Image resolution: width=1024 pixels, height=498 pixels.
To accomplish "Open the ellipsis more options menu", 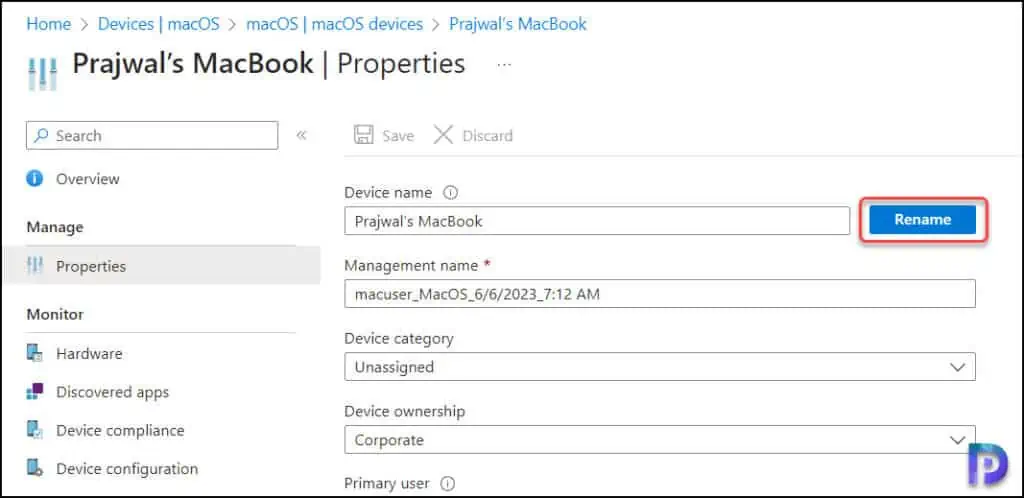I will click(x=504, y=65).
